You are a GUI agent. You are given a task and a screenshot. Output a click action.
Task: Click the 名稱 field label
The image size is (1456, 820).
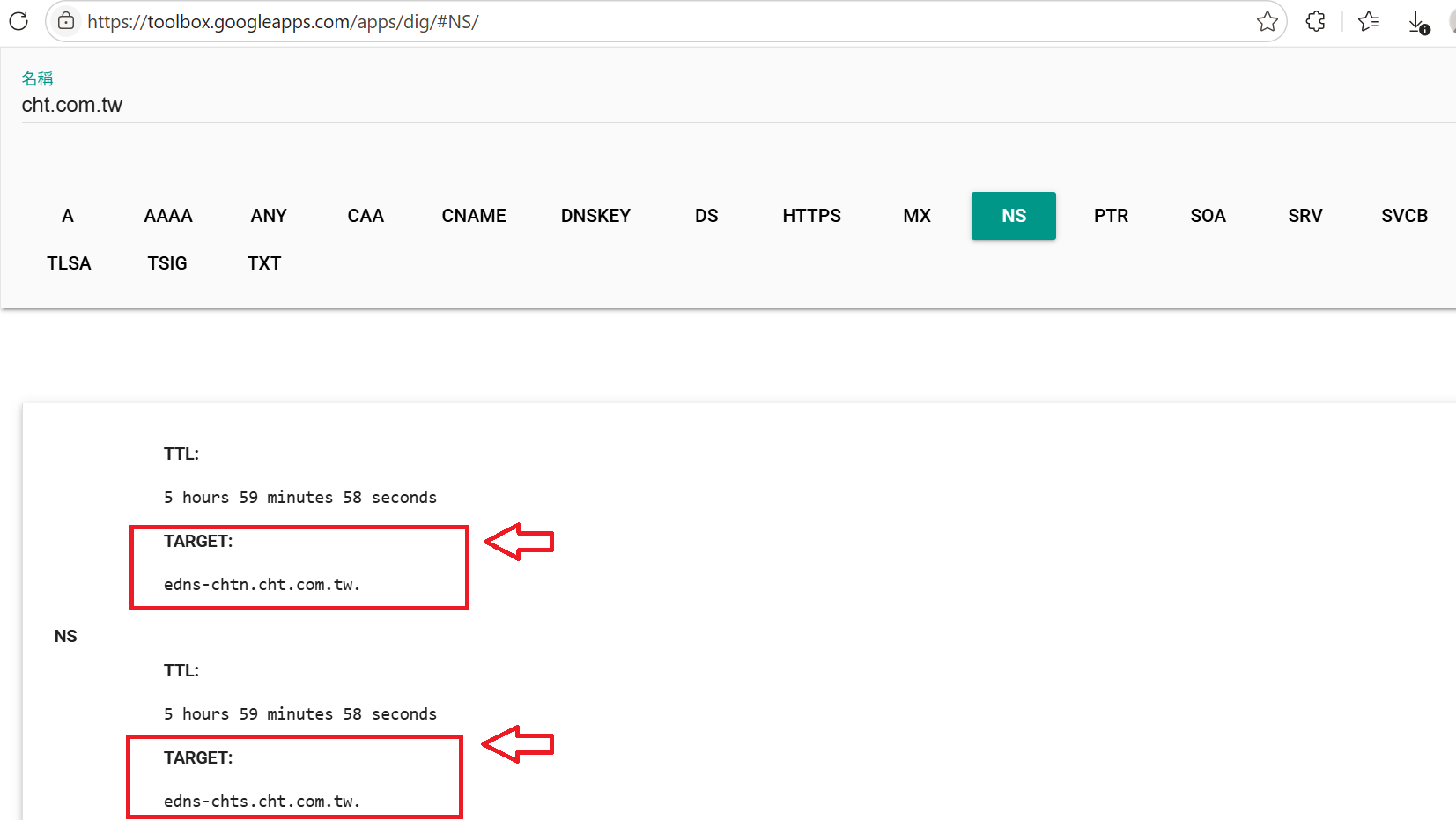(37, 78)
